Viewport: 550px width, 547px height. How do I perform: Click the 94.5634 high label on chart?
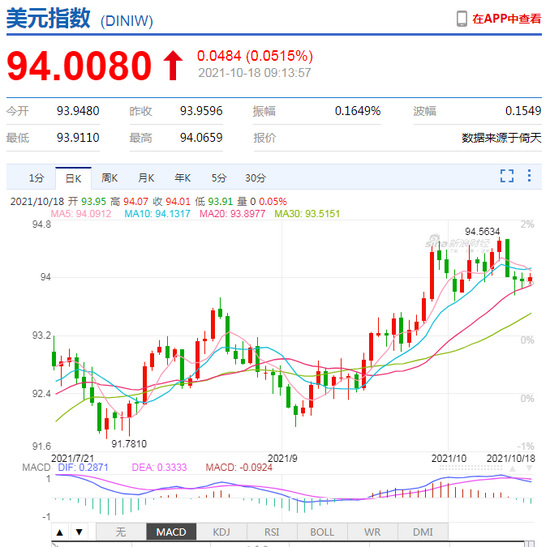coord(482,232)
